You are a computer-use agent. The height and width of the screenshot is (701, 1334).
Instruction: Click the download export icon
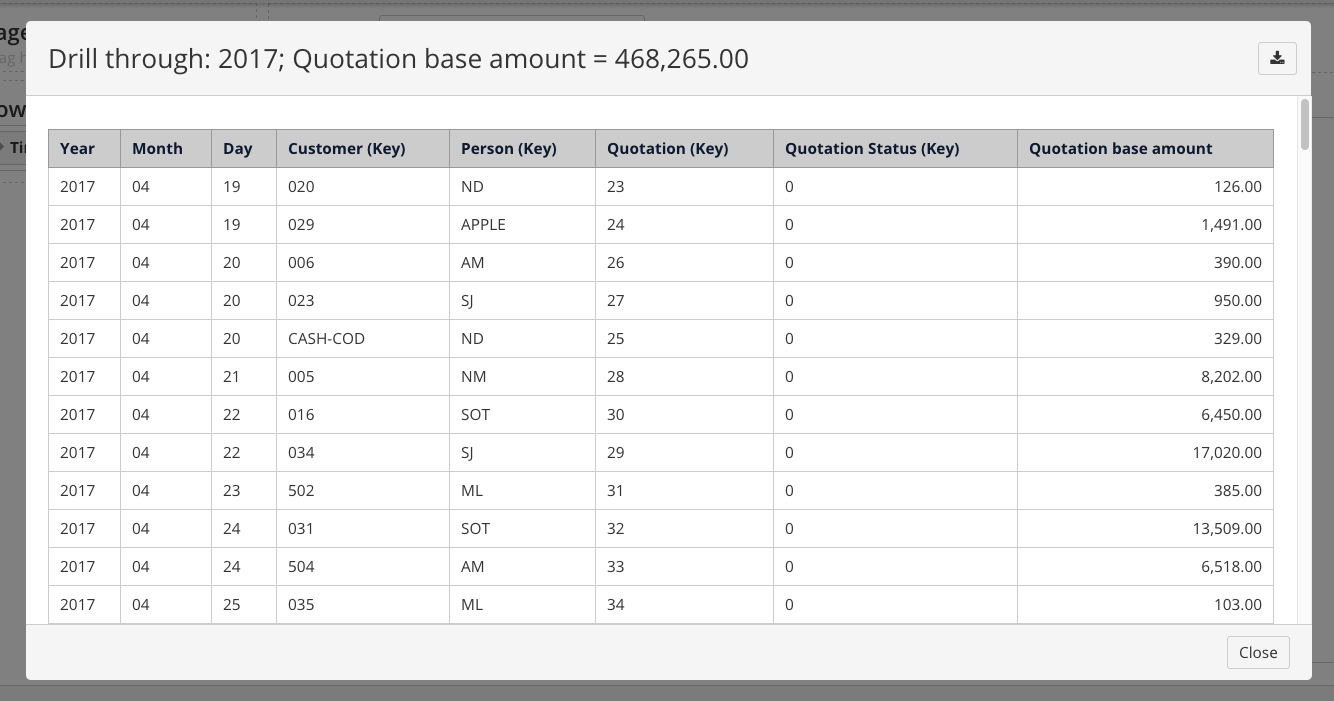click(x=1277, y=58)
